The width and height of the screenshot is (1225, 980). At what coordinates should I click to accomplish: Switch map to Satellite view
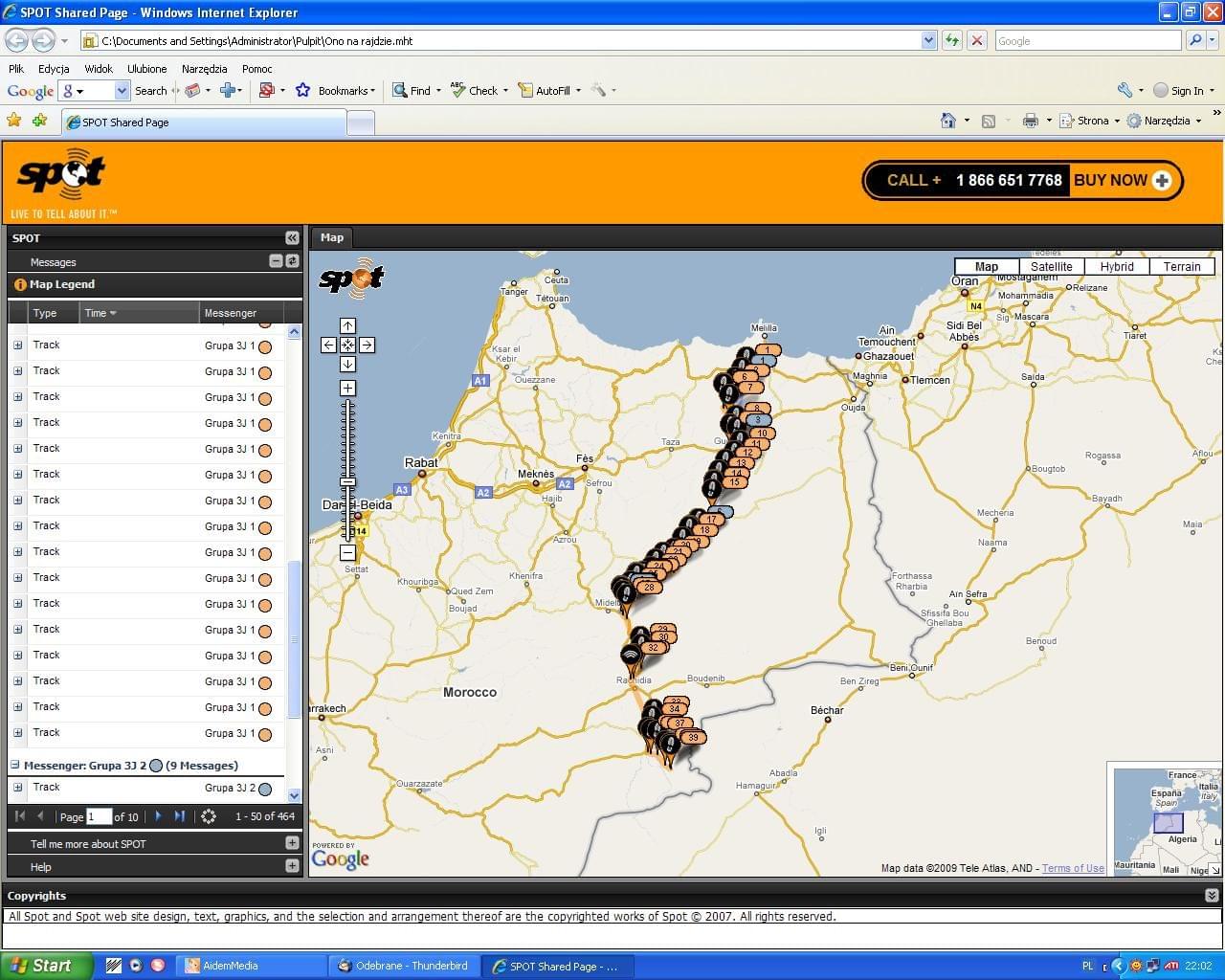pos(1052,267)
